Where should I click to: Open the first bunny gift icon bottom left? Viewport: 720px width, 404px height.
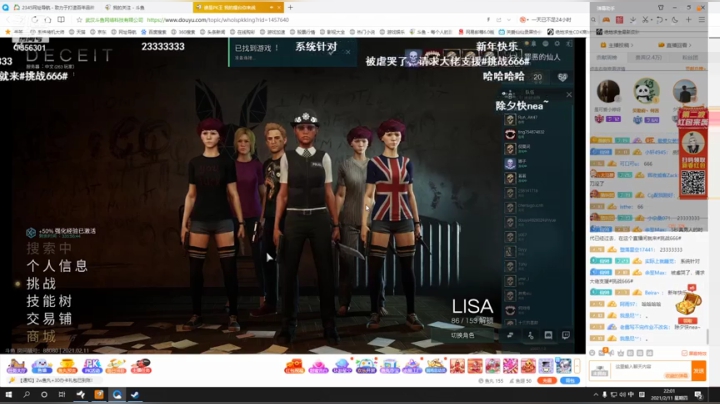pos(16,366)
